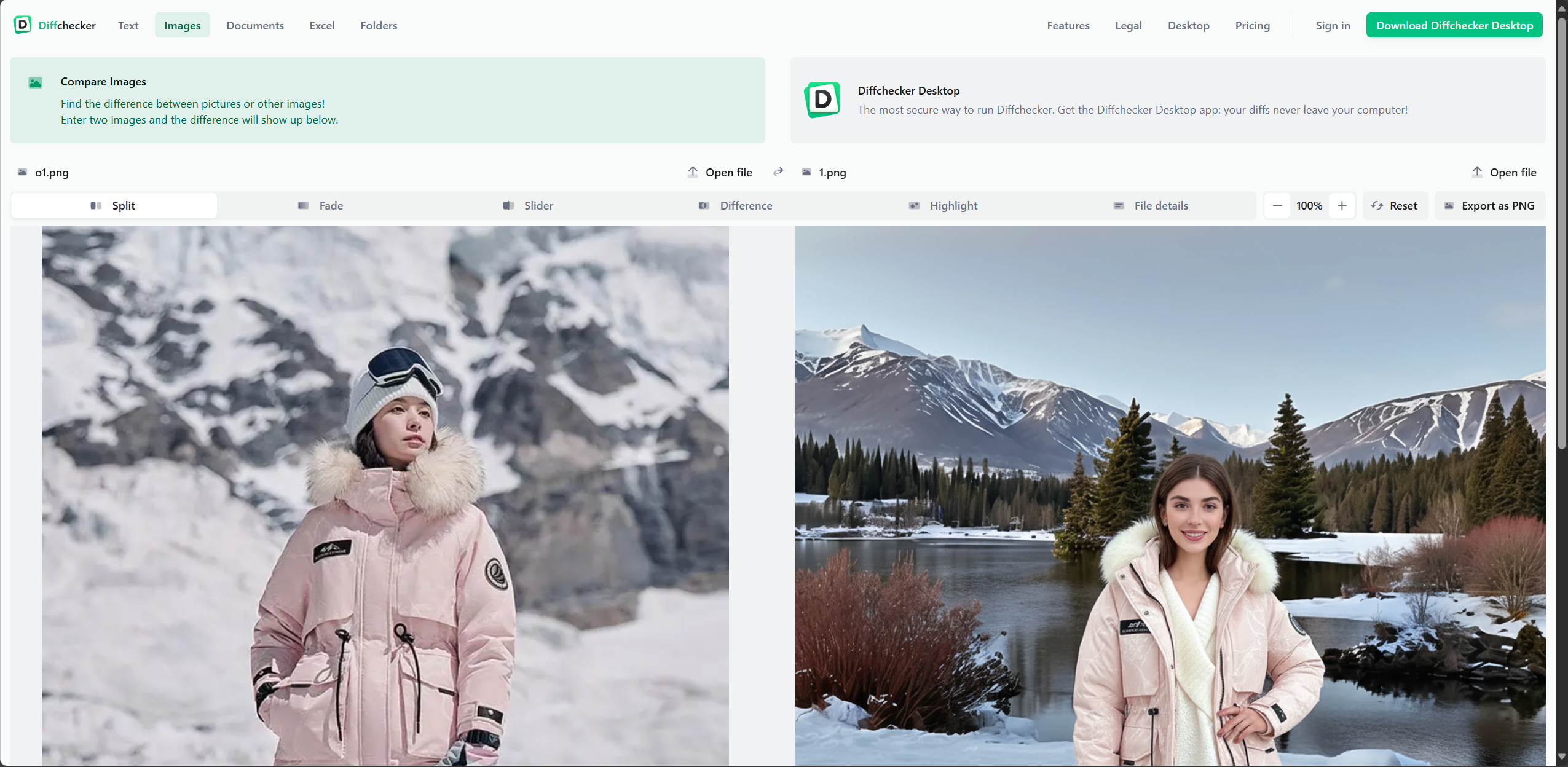This screenshot has height=767, width=1568.
Task: Open the Documents comparison tab
Action: pos(255,25)
